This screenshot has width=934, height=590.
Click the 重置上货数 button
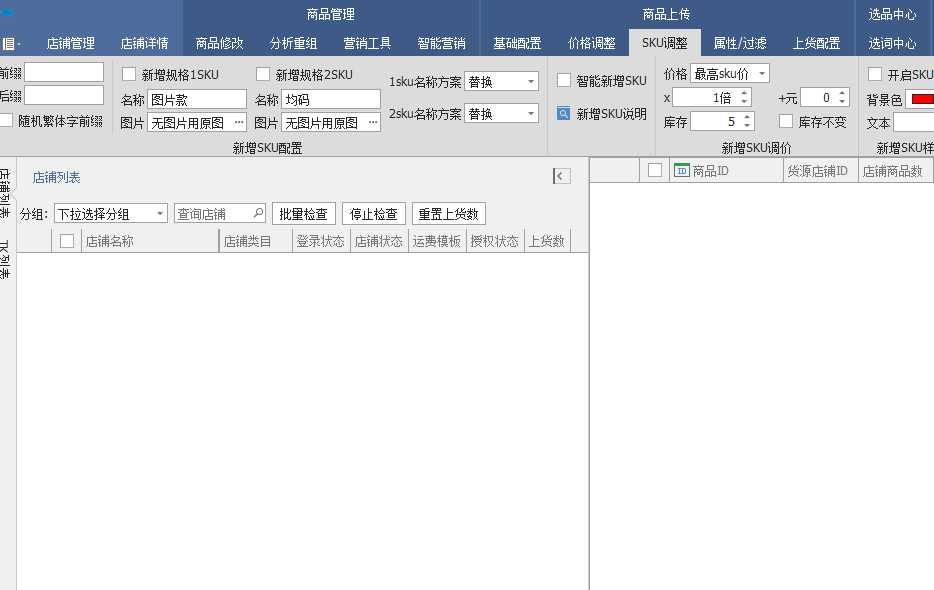pyautogui.click(x=449, y=213)
